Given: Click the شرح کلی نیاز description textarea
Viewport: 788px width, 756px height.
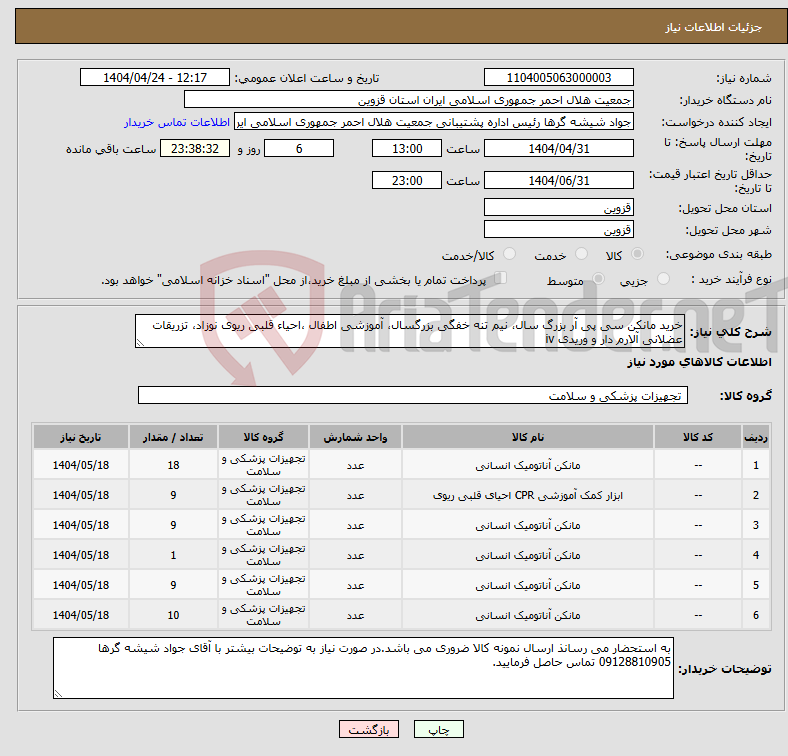Looking at the screenshot, I should click(410, 331).
